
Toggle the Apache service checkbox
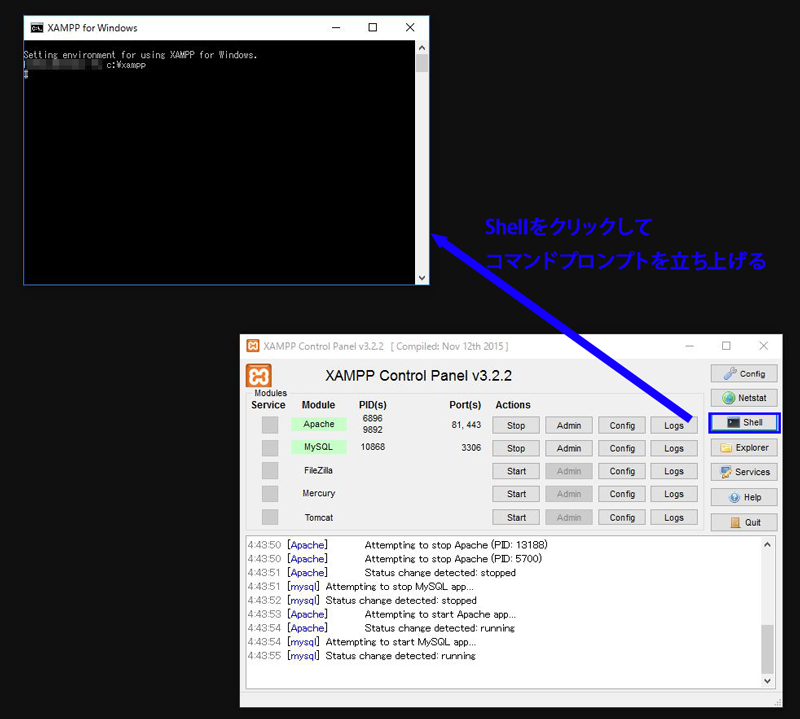[270, 425]
